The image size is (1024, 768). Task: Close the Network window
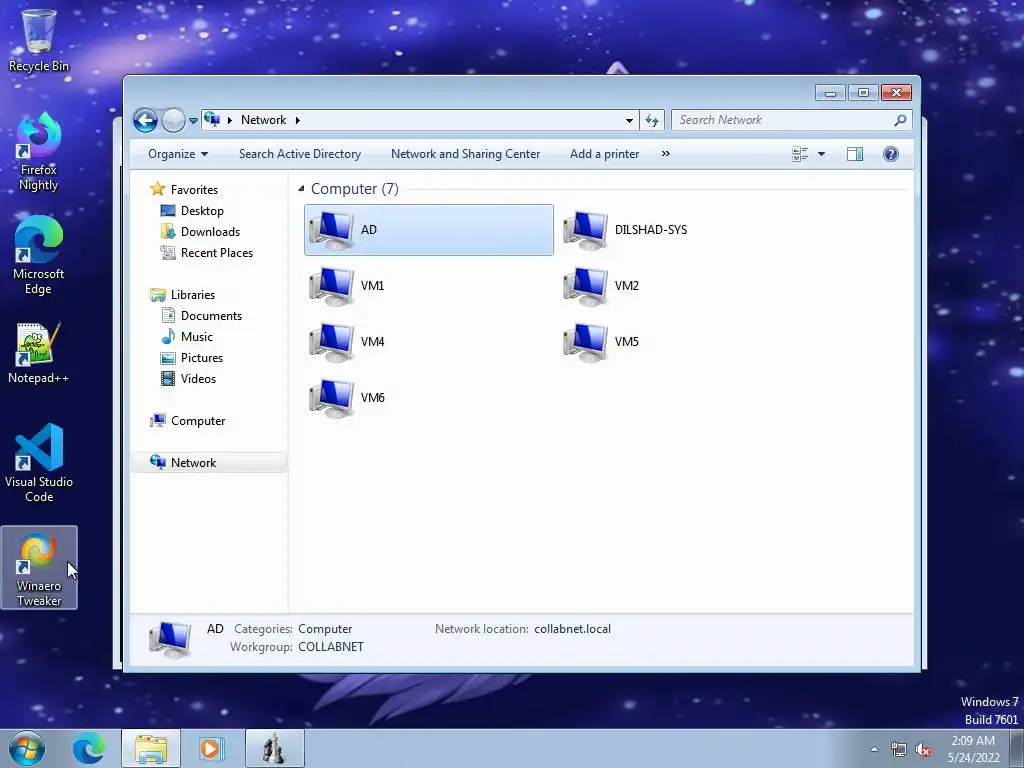click(x=896, y=93)
